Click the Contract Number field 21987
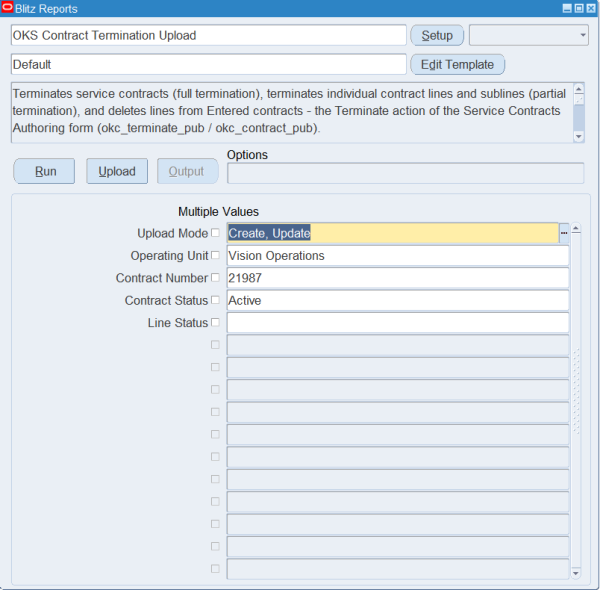 pos(398,278)
